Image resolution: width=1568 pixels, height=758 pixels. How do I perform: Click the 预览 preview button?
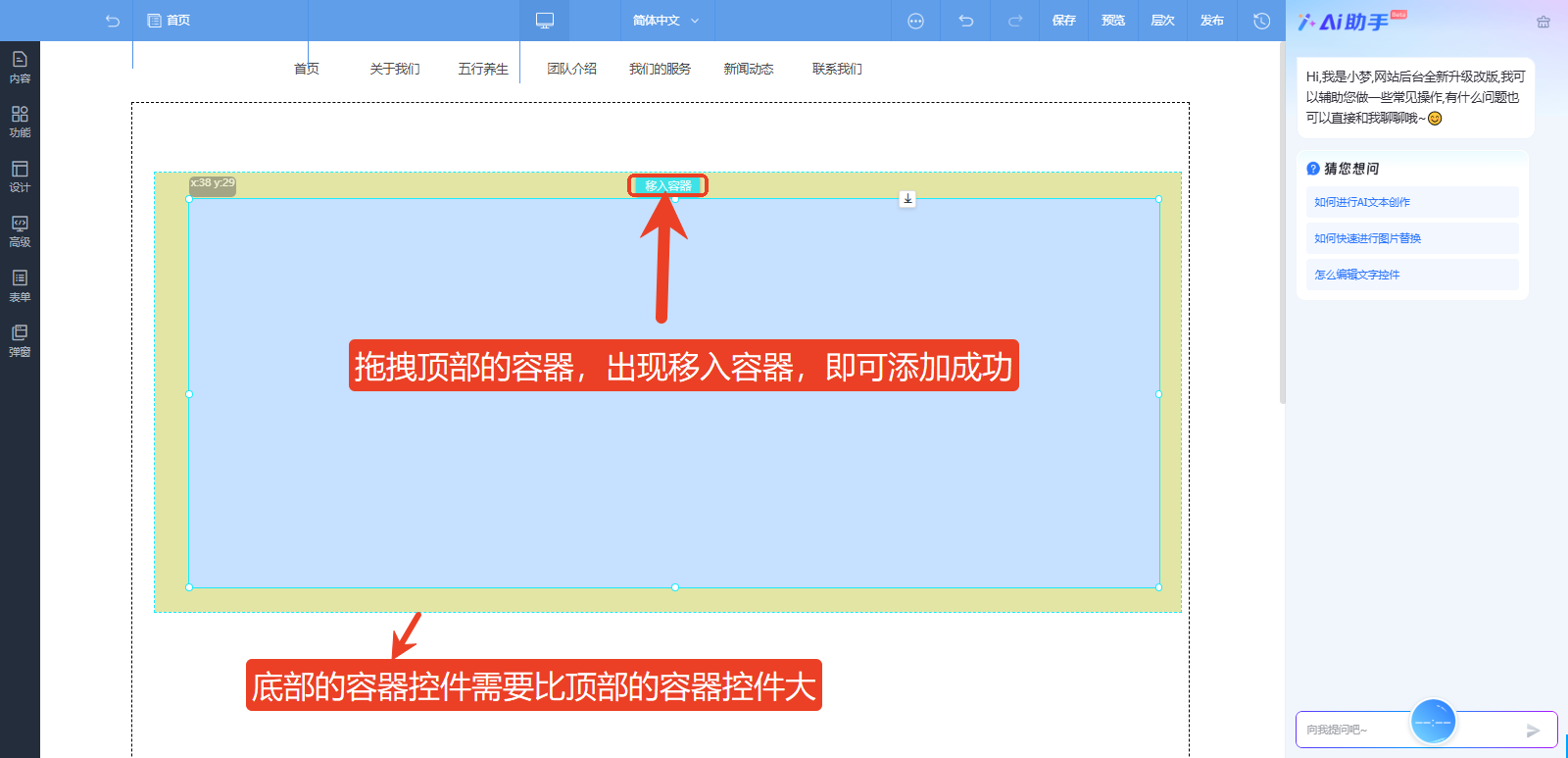1113,21
